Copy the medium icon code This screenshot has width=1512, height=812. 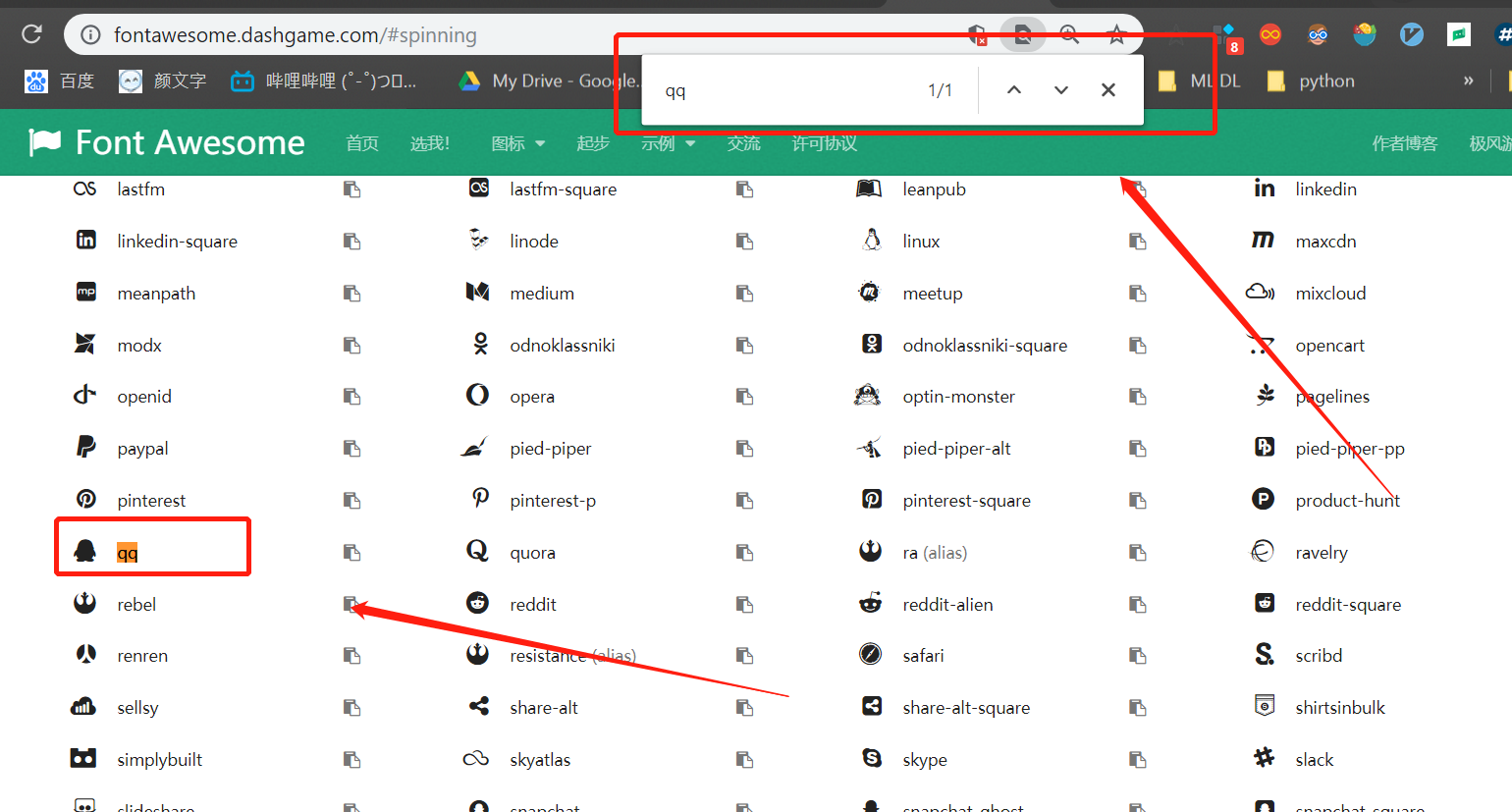(744, 294)
